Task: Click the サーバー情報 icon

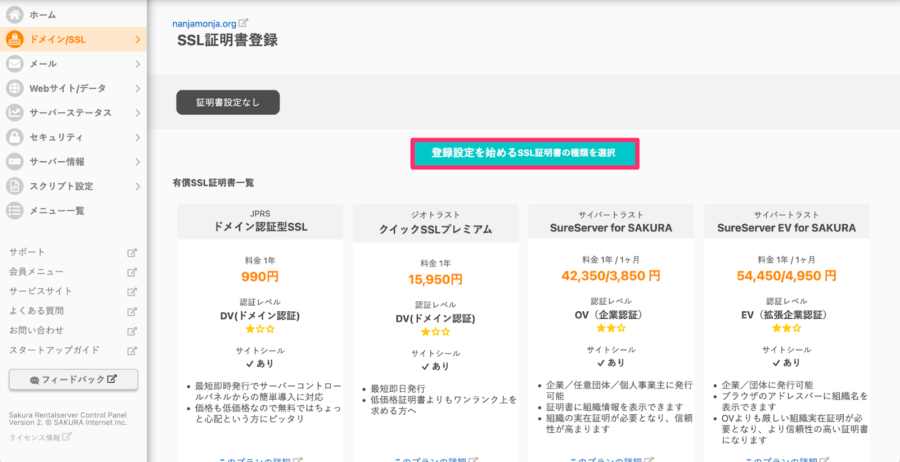Action: coord(15,162)
